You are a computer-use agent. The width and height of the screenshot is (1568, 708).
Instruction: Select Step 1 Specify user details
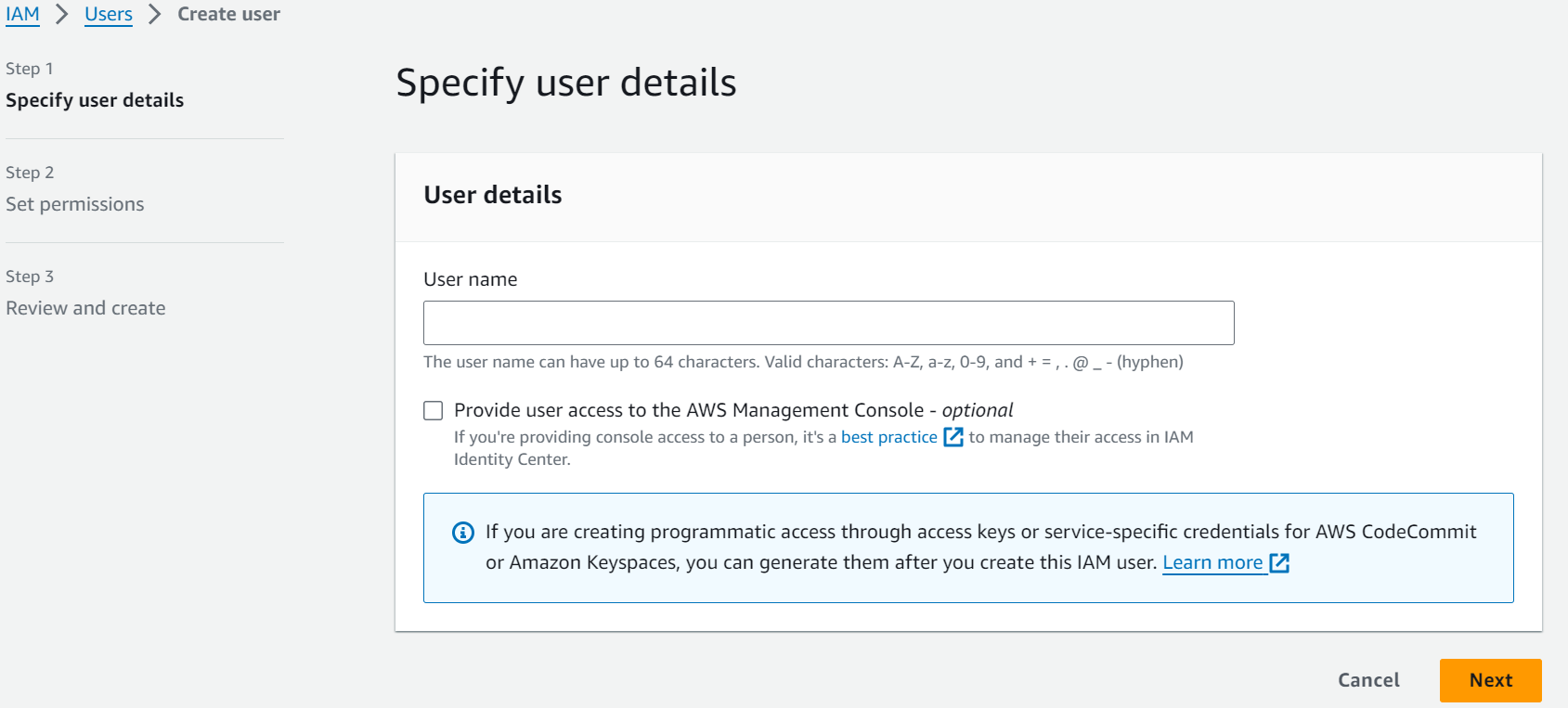tap(95, 100)
